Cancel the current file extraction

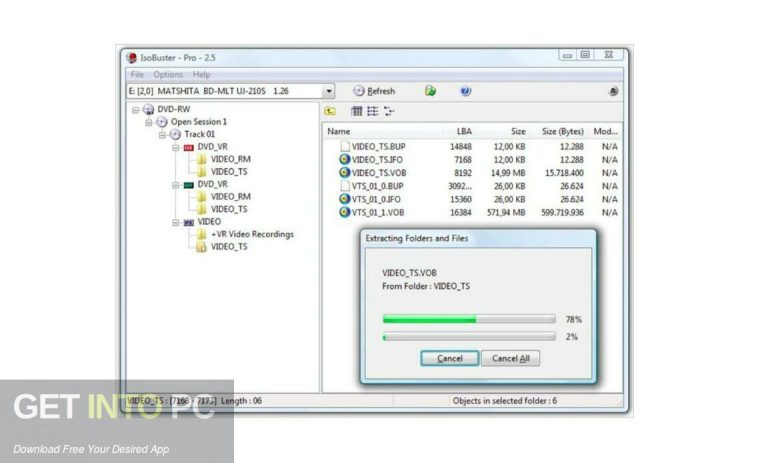(x=450, y=359)
